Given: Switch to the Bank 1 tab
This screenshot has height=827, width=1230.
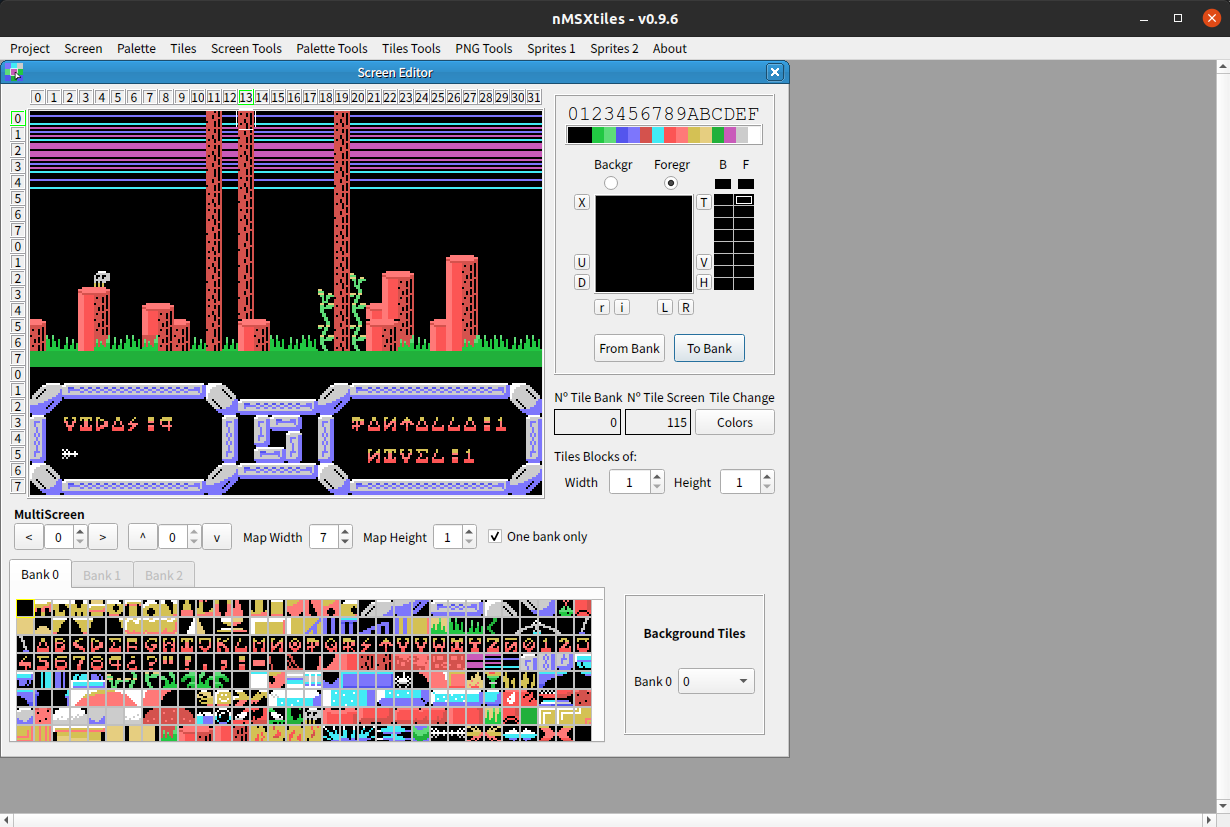Looking at the screenshot, I should tap(101, 574).
